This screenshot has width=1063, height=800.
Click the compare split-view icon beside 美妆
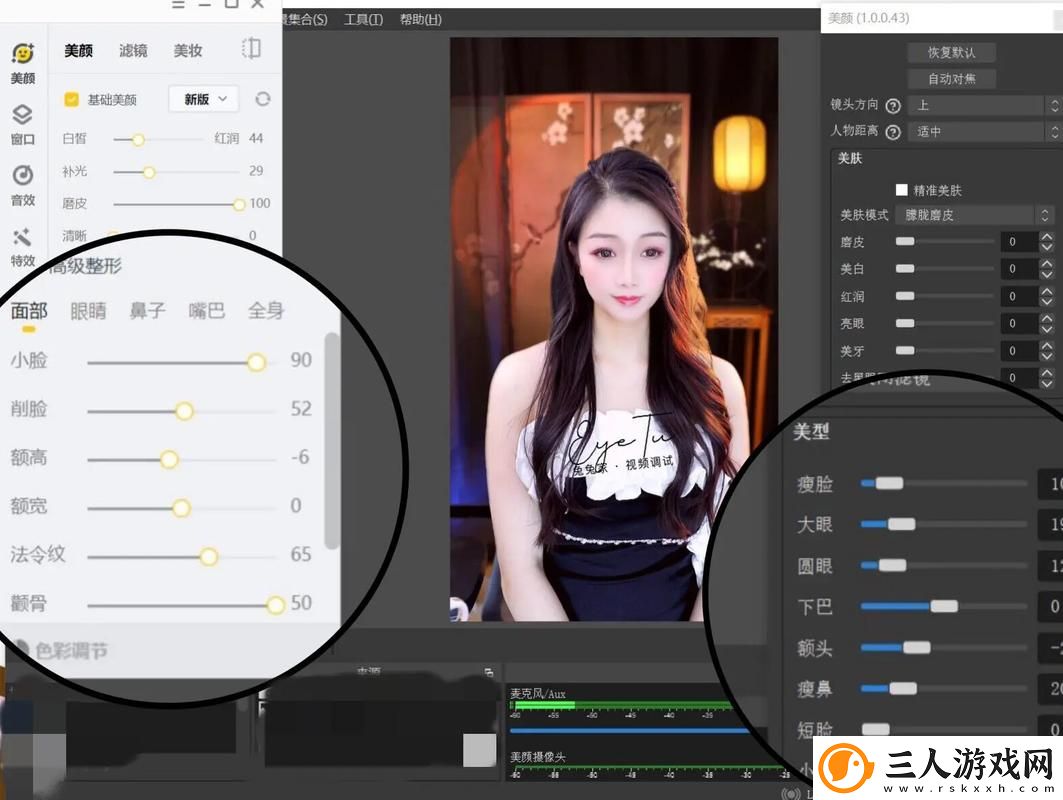coord(251,49)
